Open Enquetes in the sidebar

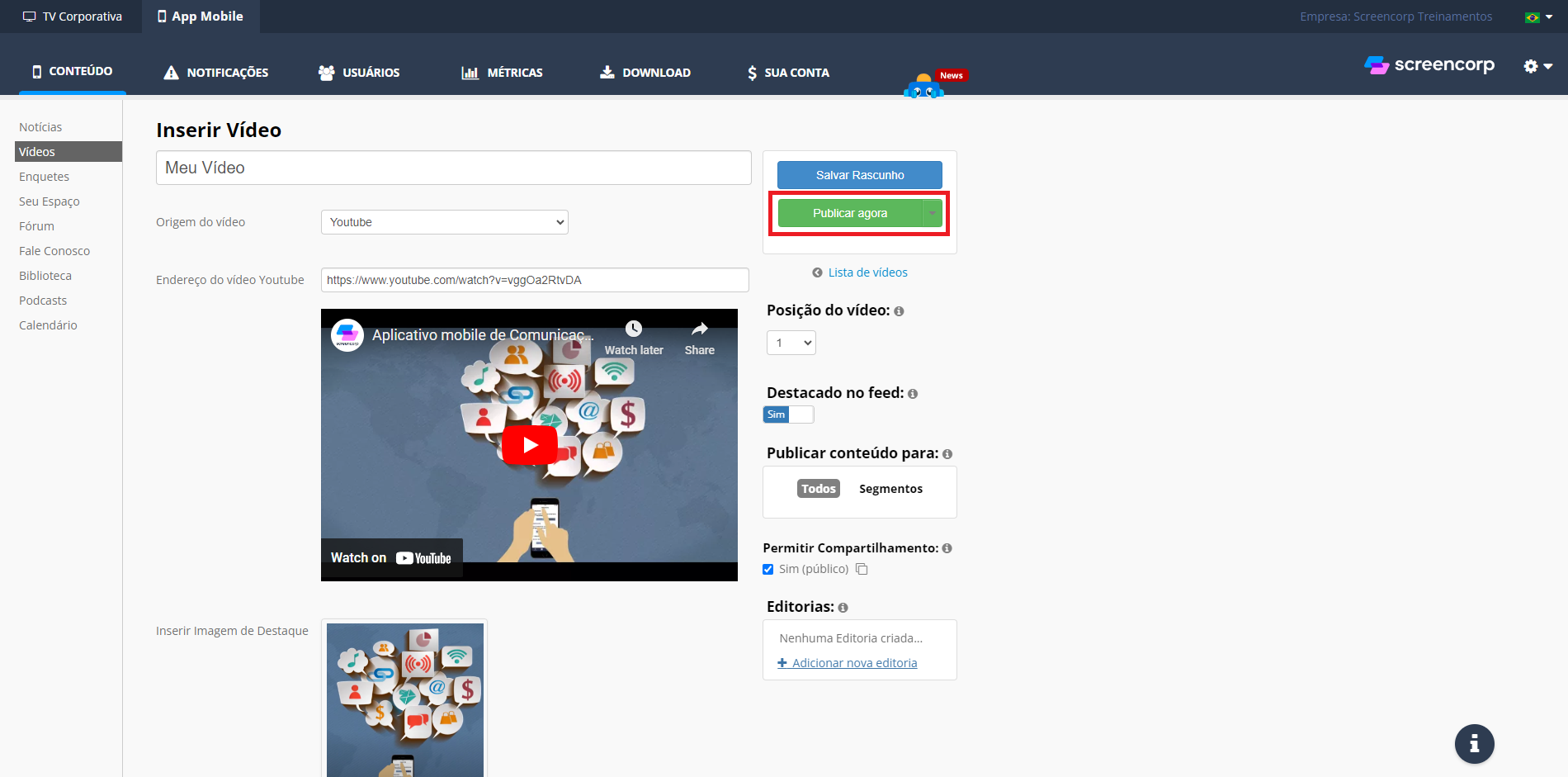[x=44, y=177]
